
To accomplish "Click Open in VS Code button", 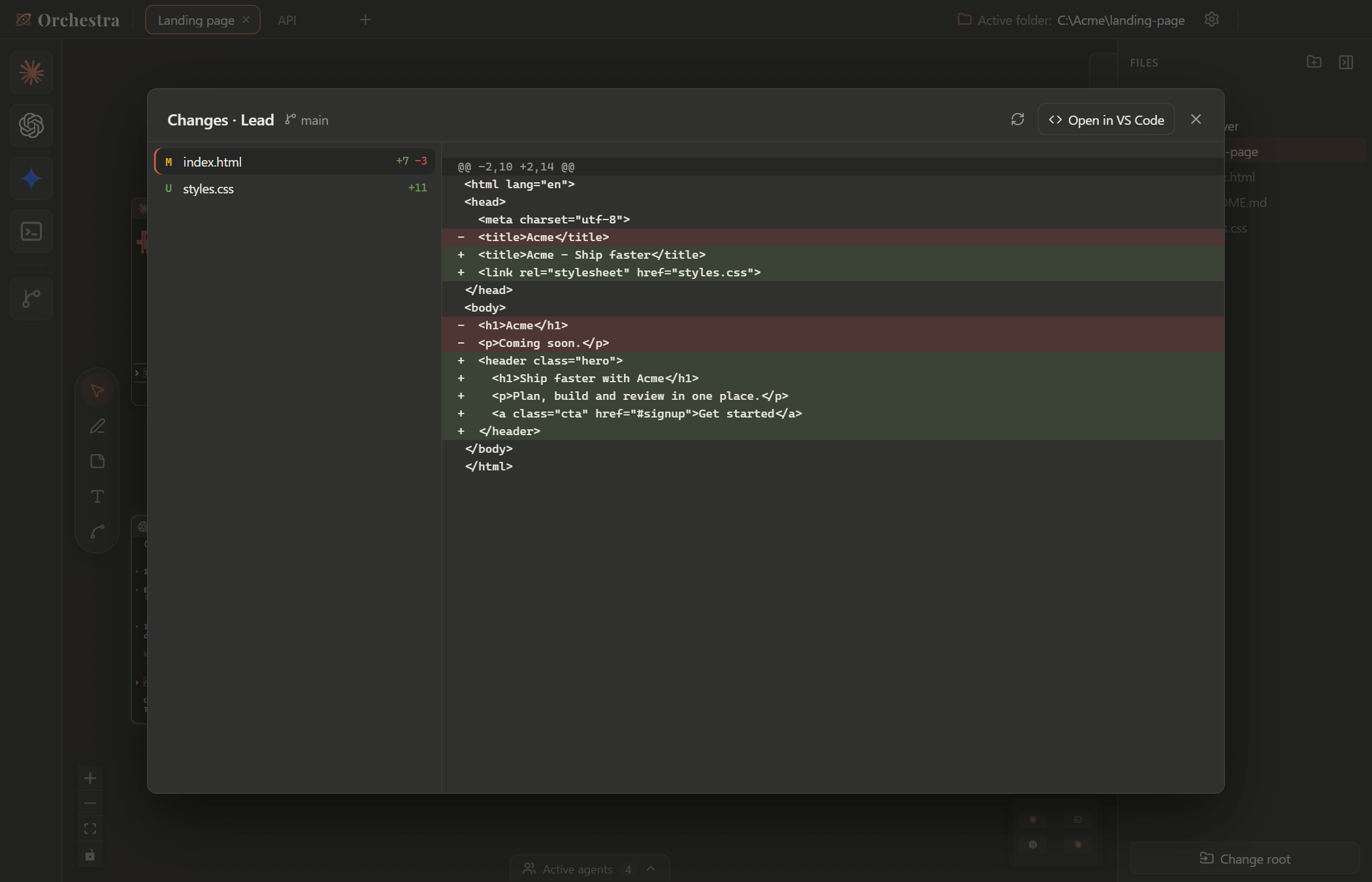I will pyautogui.click(x=1106, y=120).
